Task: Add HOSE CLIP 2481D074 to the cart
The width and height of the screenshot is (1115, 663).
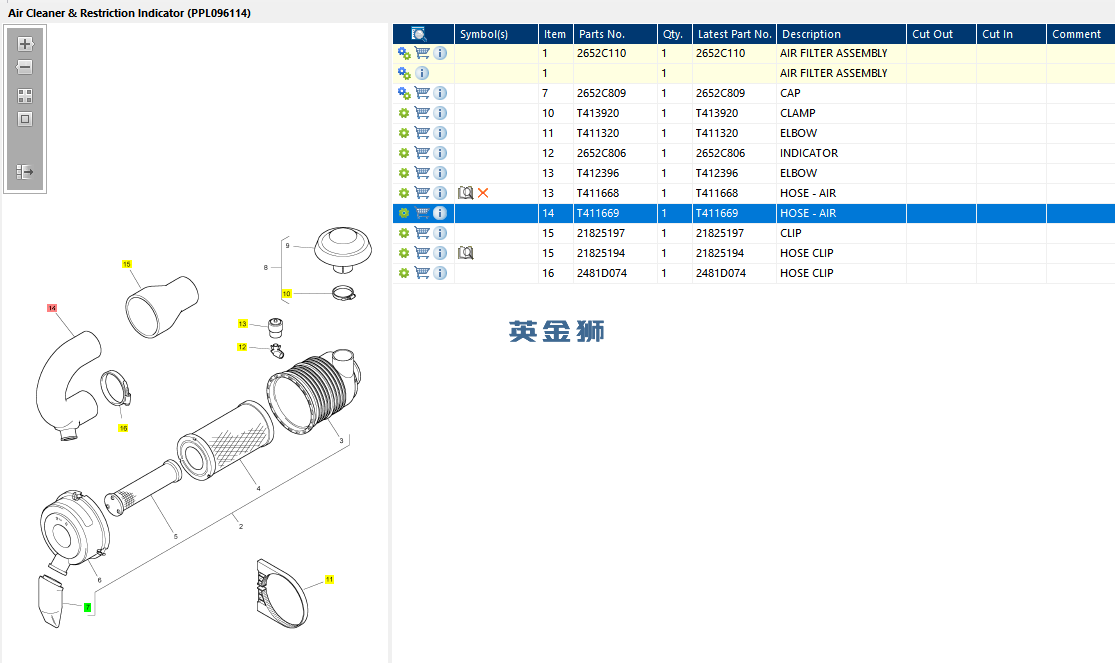Action: coord(422,272)
